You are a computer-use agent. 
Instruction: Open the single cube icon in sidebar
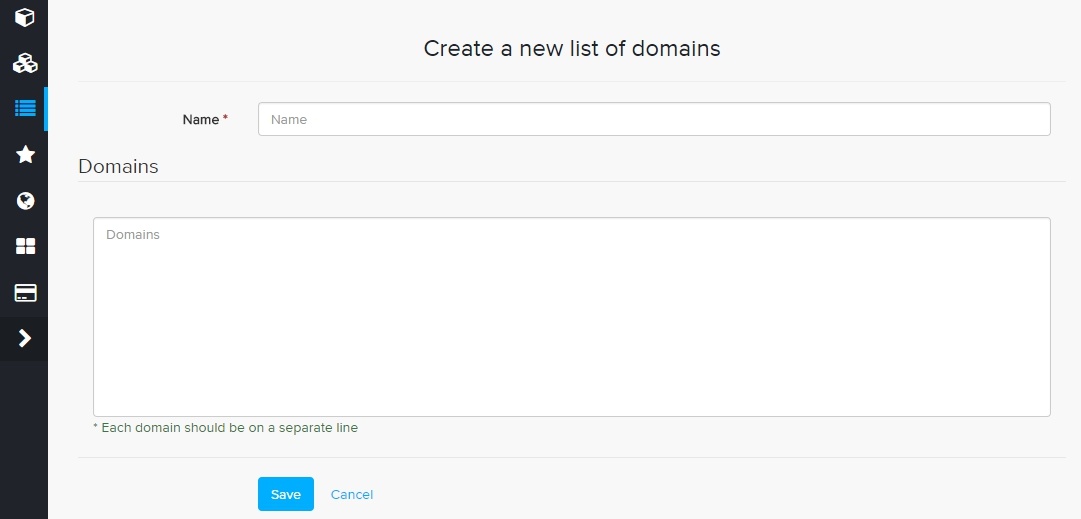[25, 17]
